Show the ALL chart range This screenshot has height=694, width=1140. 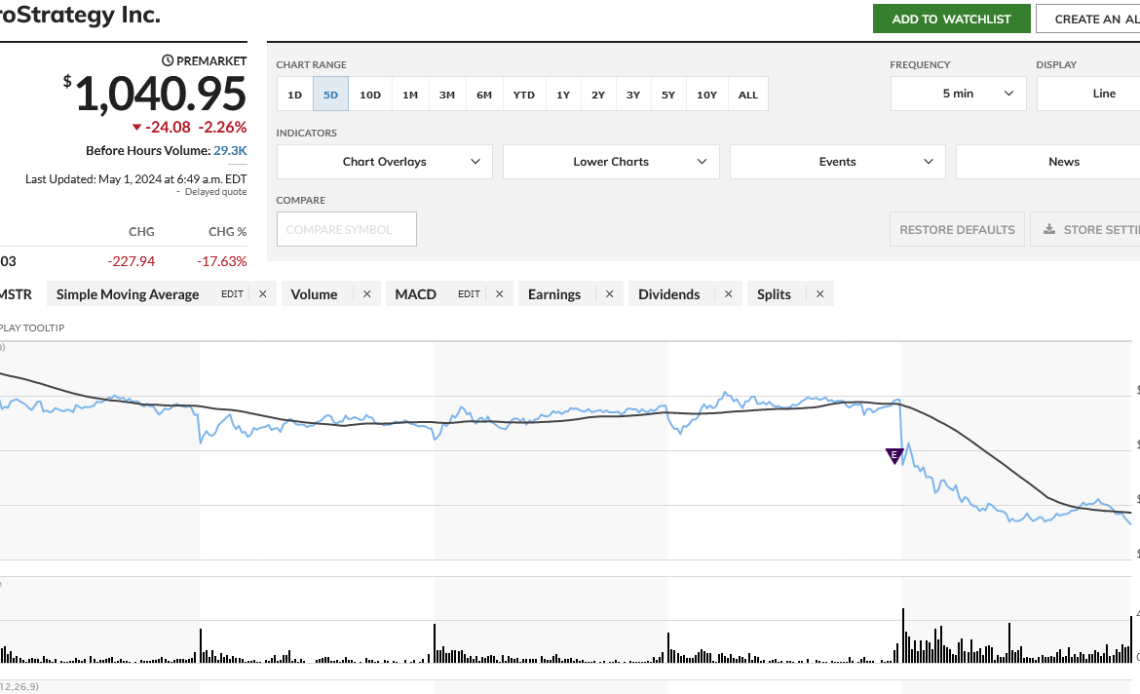click(x=748, y=94)
